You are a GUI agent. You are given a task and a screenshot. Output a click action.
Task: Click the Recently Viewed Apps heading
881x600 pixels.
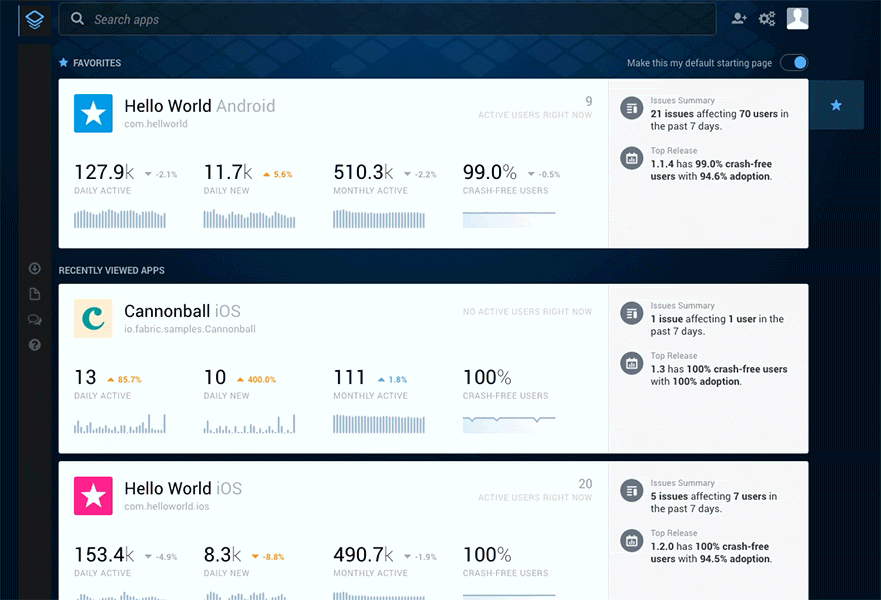pyautogui.click(x=111, y=270)
